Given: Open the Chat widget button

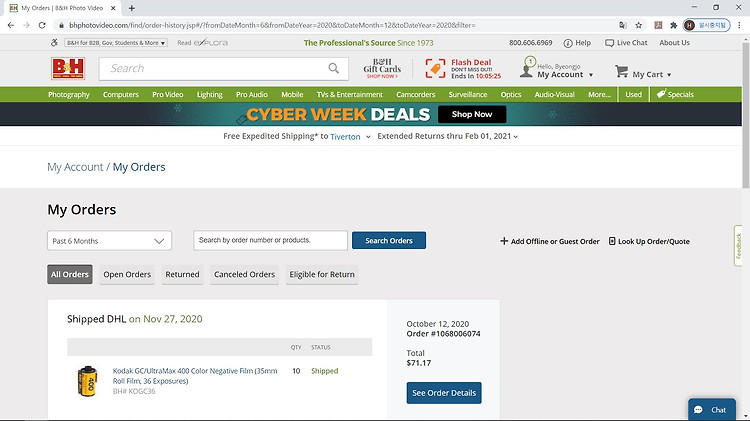Looking at the screenshot, I should coord(712,410).
